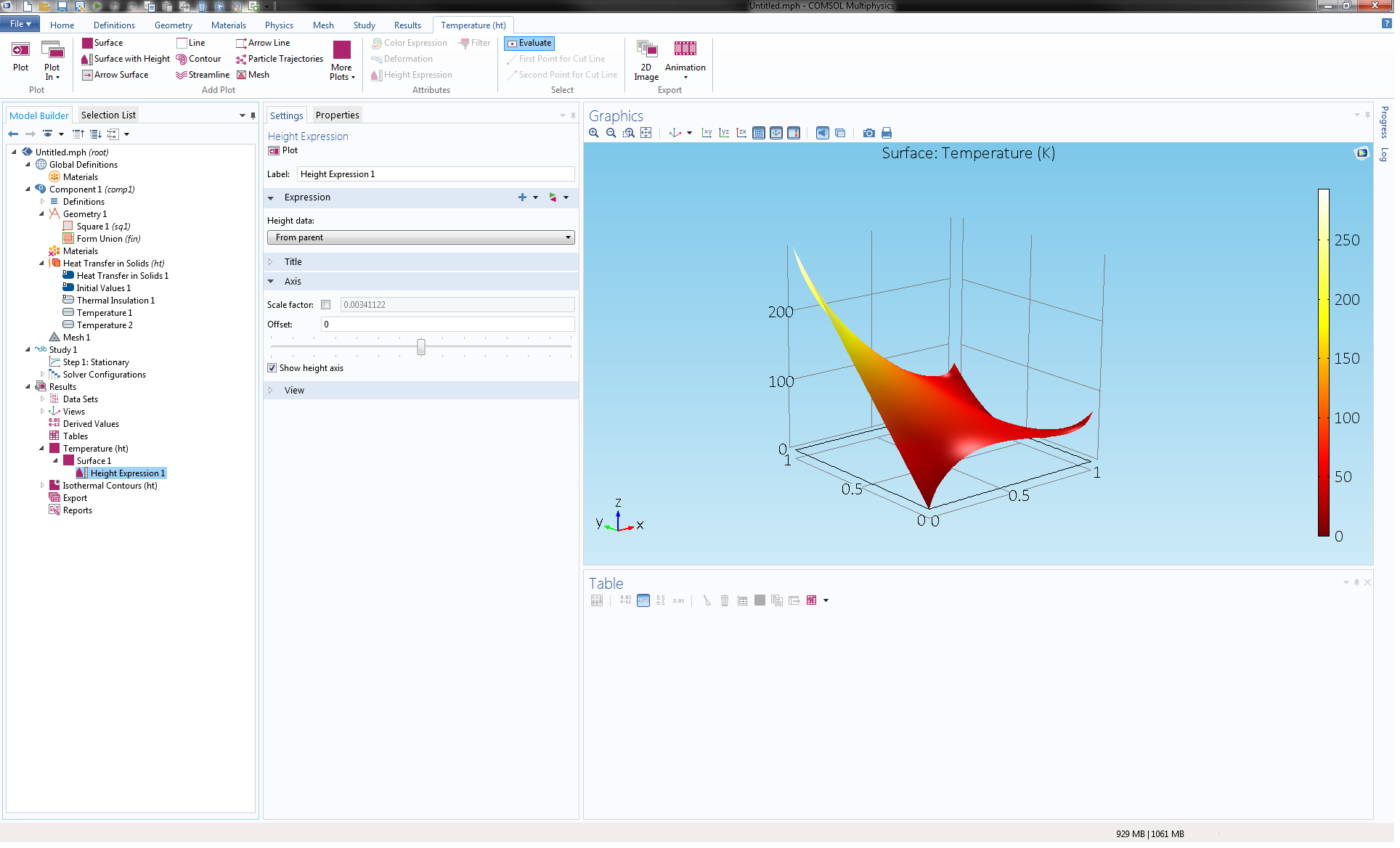This screenshot has width=1400, height=848.
Task: Expand the Title section
Action: coord(293,262)
